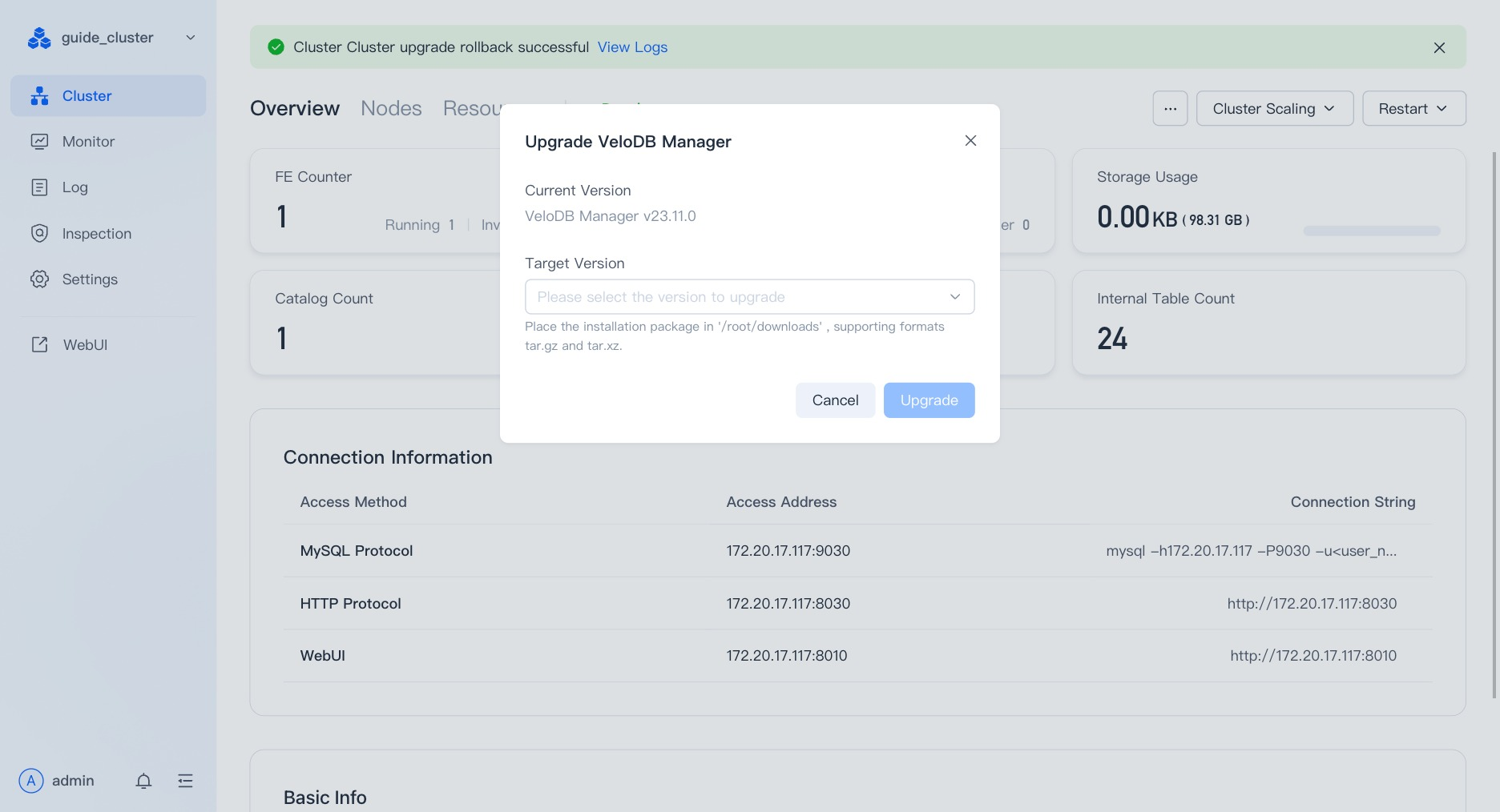1500x812 pixels.
Task: Switch to the Resource tab
Action: (x=472, y=108)
